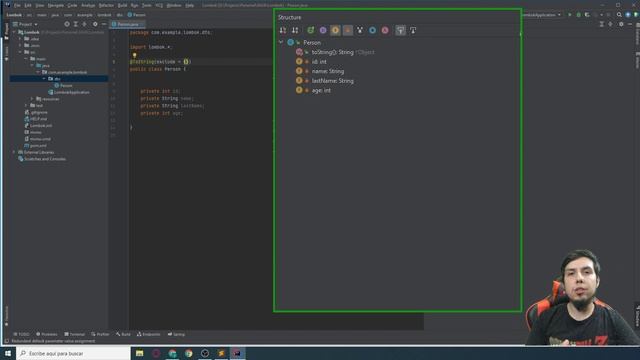Click the Windows search box
640x360 pixels.
(x=73, y=353)
